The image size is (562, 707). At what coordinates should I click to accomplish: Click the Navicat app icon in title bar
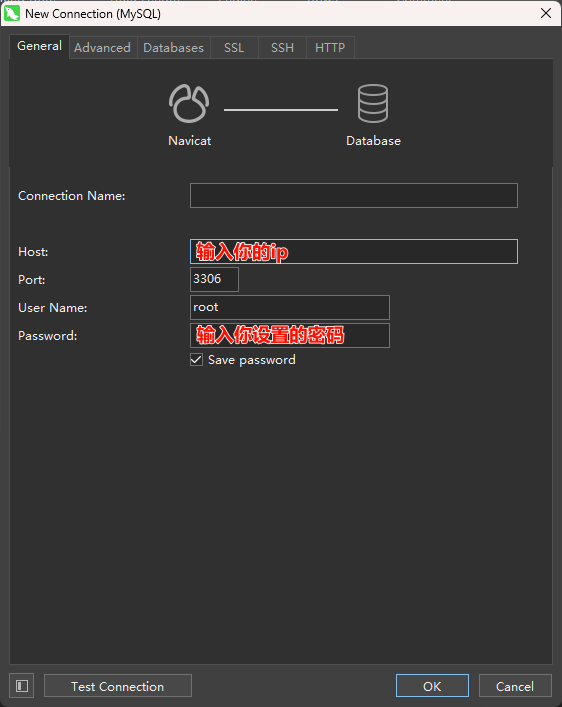[12, 14]
